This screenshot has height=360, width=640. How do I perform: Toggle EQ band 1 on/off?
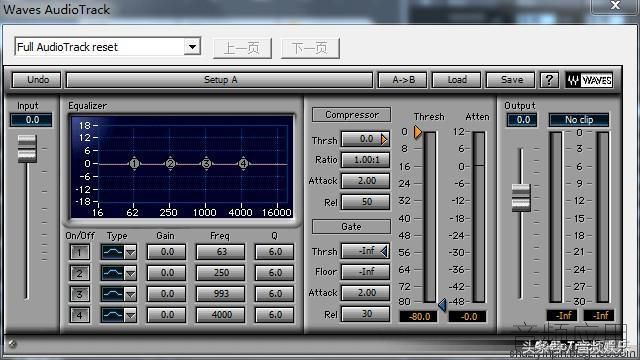[x=80, y=252]
